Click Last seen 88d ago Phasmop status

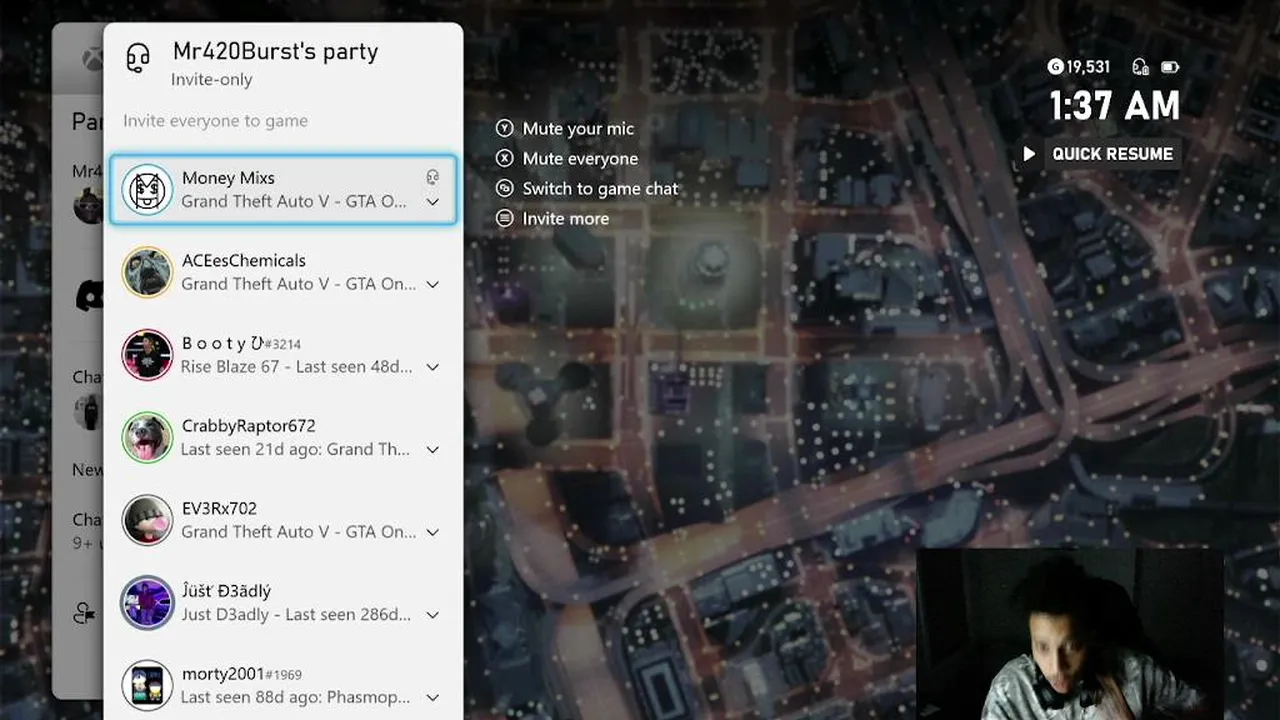coord(295,697)
